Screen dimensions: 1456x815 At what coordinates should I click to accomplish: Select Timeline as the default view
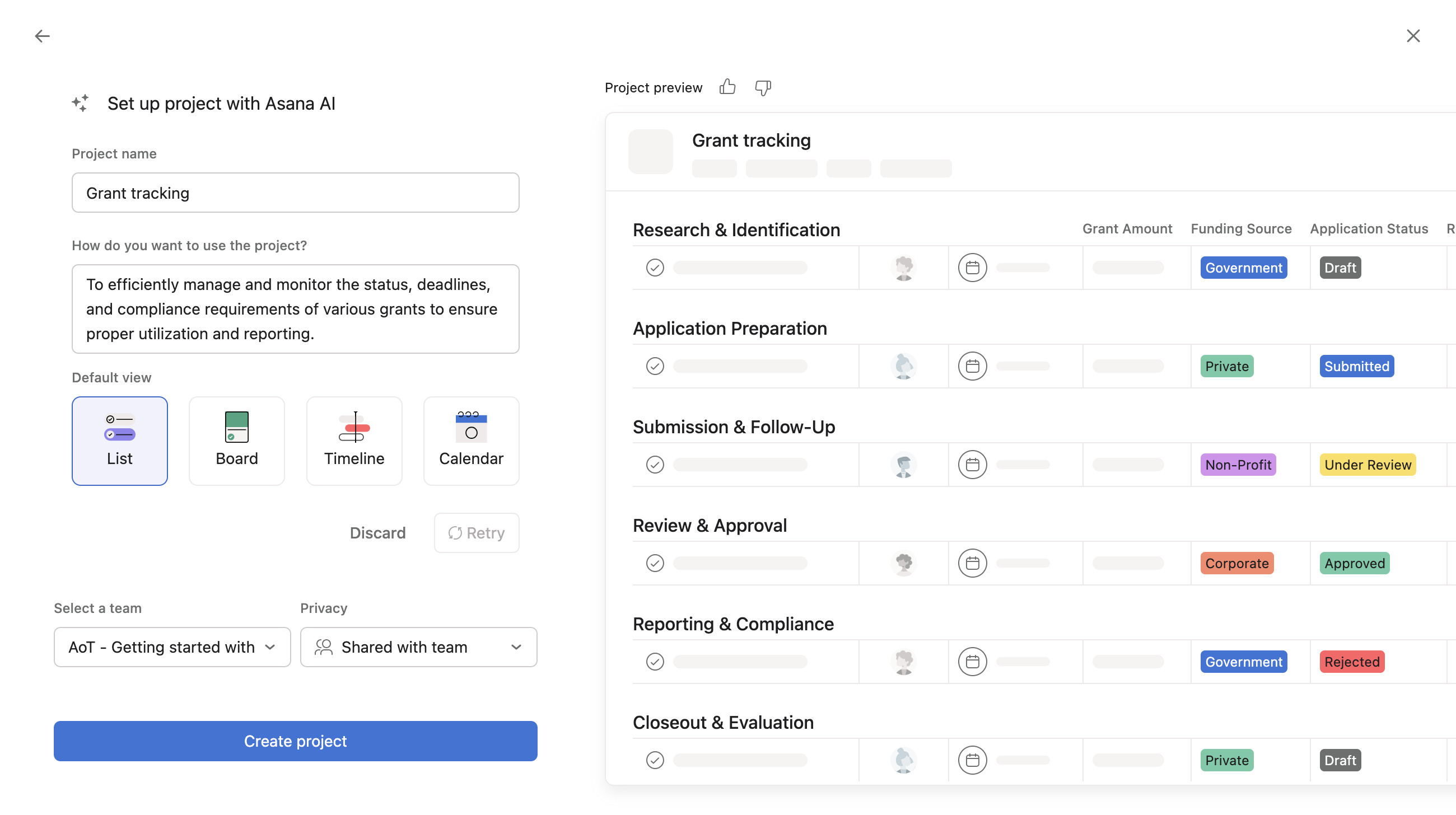(354, 441)
